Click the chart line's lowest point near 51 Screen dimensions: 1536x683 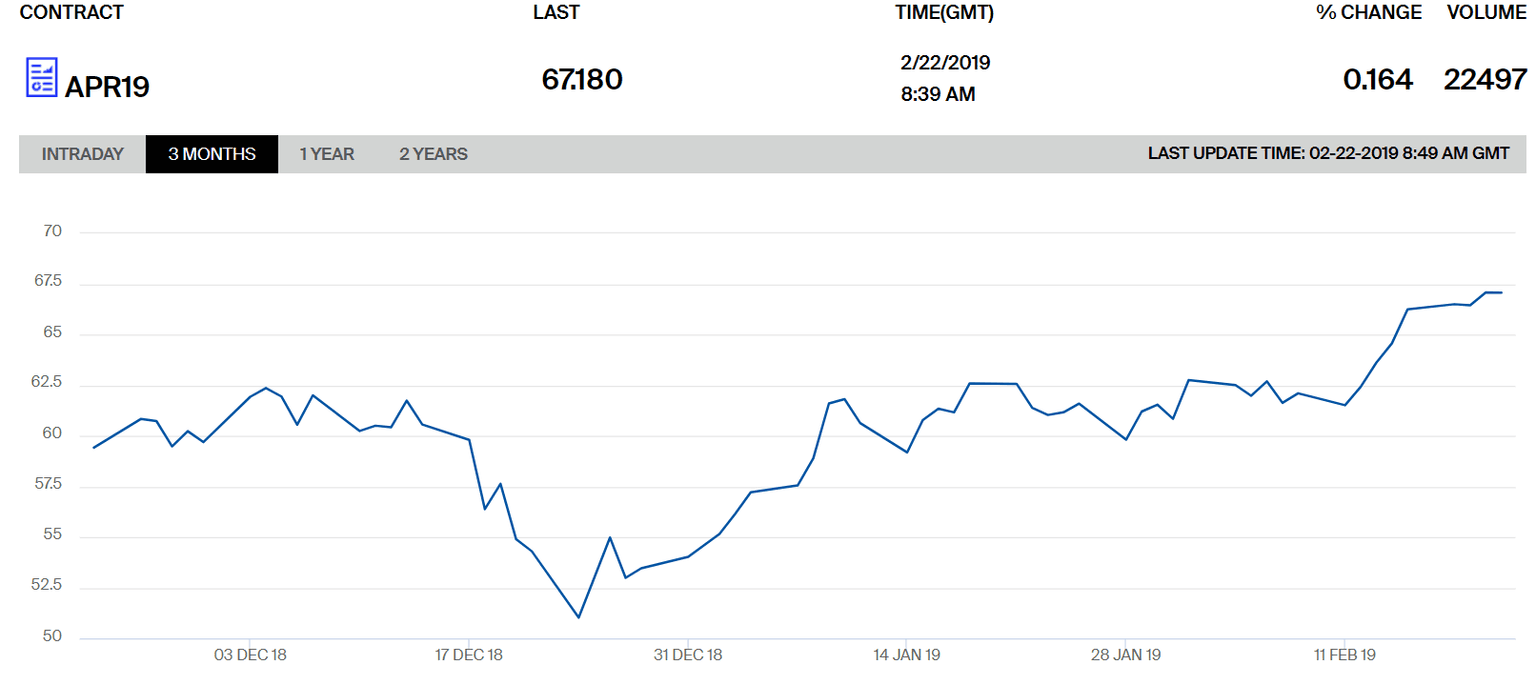[x=578, y=617]
